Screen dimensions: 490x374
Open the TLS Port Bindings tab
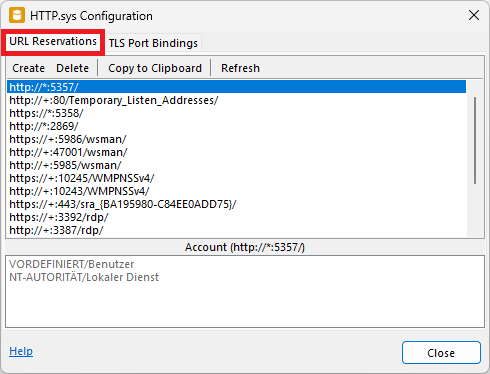coord(153,43)
